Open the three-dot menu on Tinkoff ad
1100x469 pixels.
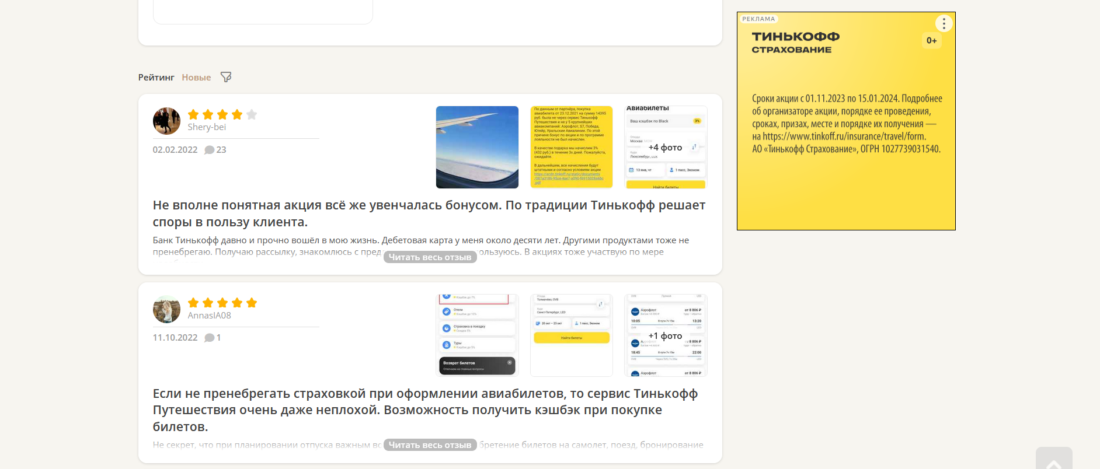coord(943,23)
